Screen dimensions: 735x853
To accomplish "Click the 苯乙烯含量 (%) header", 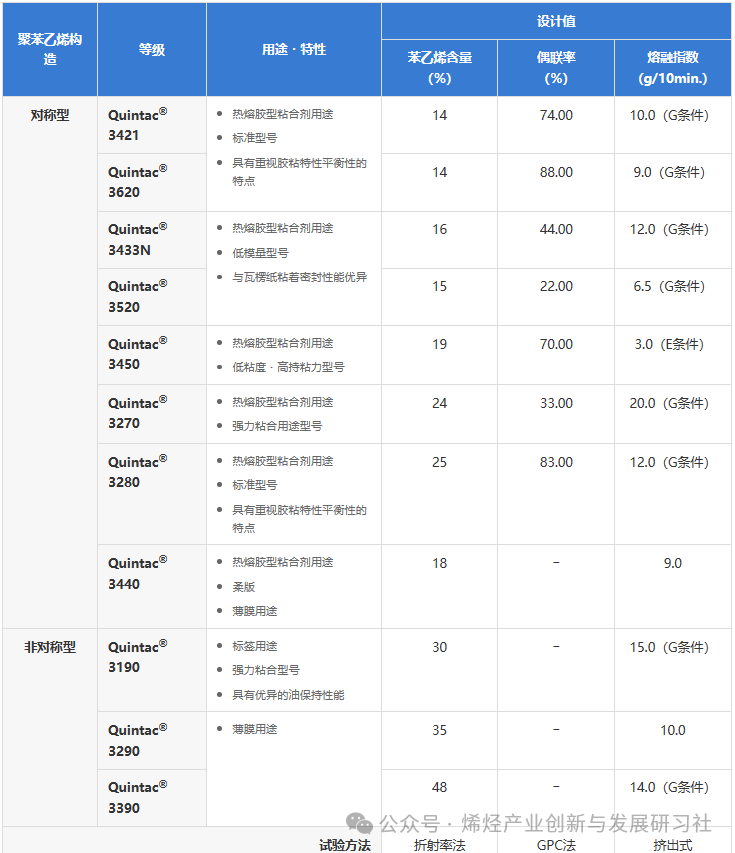I will point(440,67).
